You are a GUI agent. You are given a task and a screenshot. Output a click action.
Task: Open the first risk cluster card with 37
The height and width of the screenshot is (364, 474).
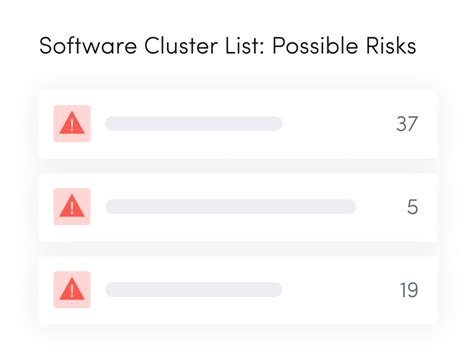point(238,124)
